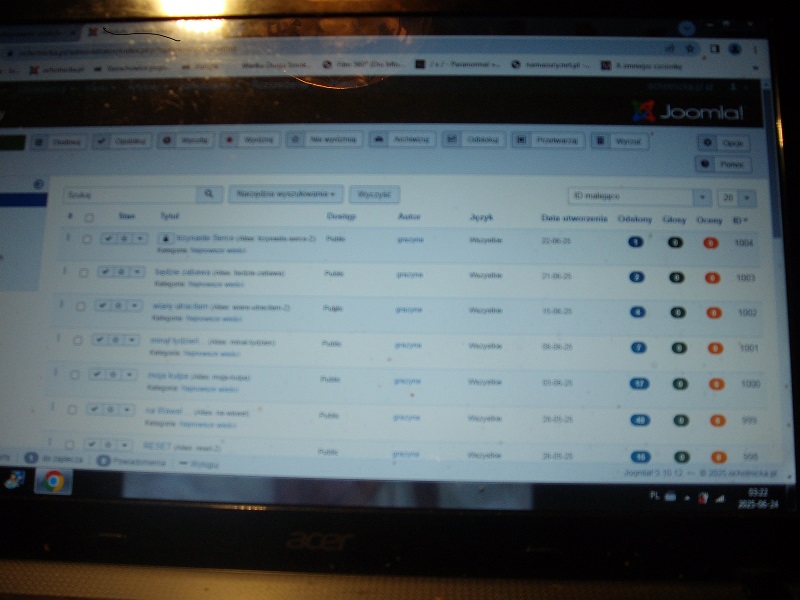Open the Chrome profile avatar icon
This screenshot has height=600, width=800.
735,48
